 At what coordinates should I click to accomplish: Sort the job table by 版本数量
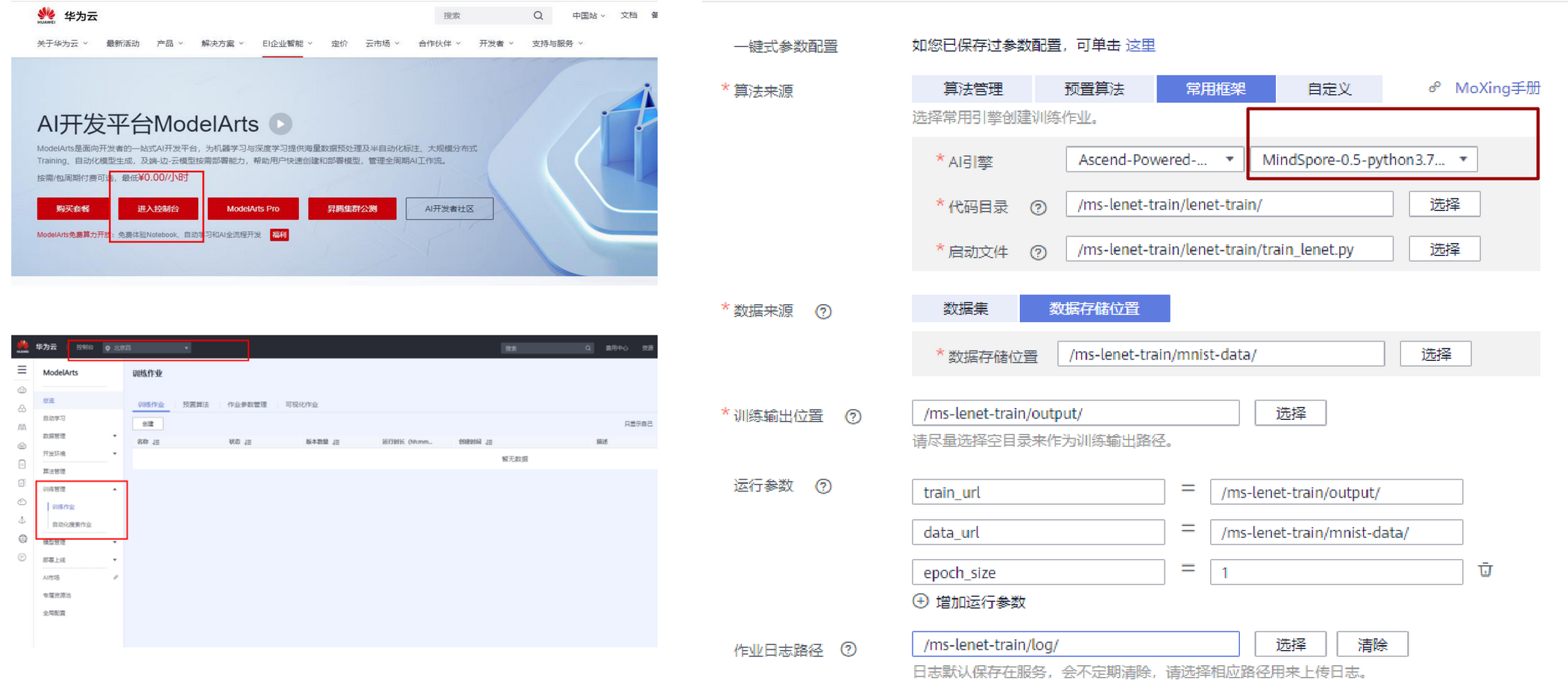pyautogui.click(x=336, y=442)
